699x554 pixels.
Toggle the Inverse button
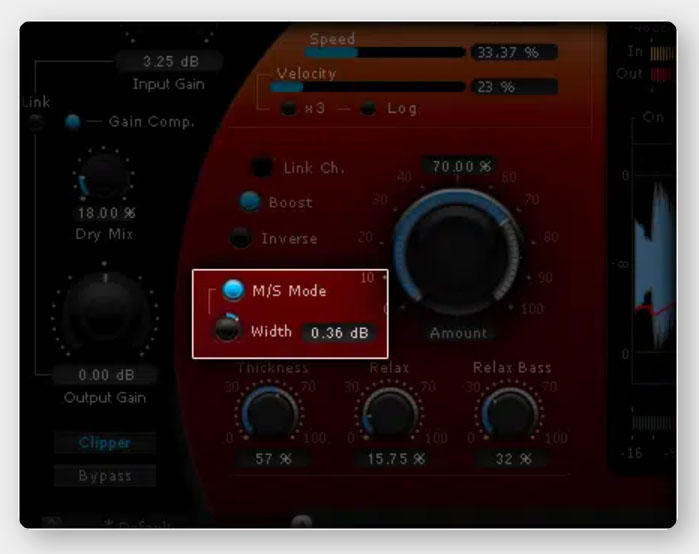pos(241,238)
